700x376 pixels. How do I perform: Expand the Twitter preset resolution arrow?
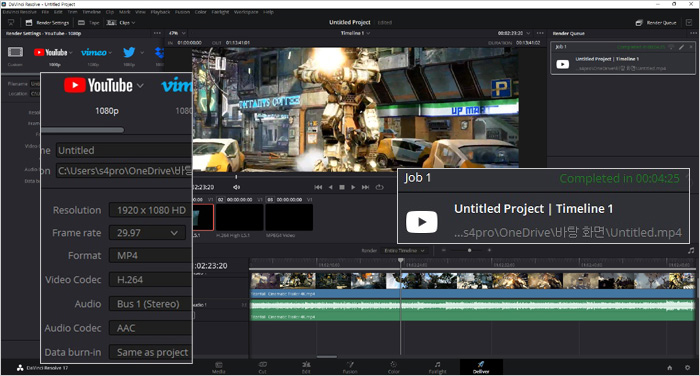click(142, 53)
